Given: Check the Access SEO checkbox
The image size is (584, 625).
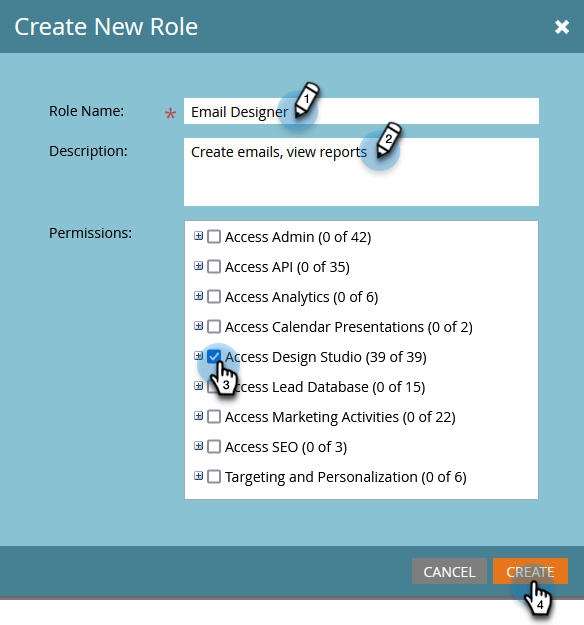Looking at the screenshot, I should coord(214,447).
